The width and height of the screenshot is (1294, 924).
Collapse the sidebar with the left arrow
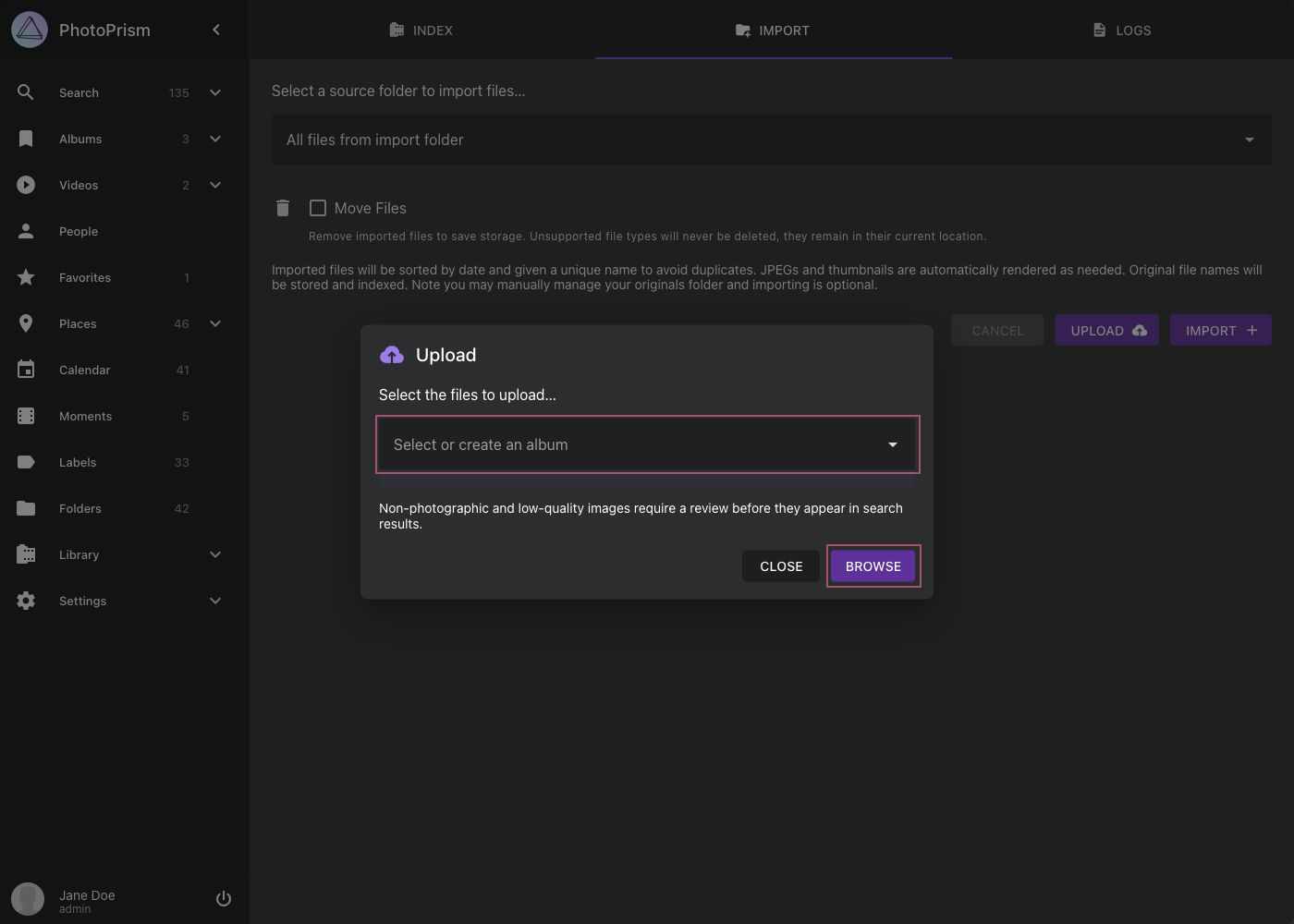click(x=216, y=29)
